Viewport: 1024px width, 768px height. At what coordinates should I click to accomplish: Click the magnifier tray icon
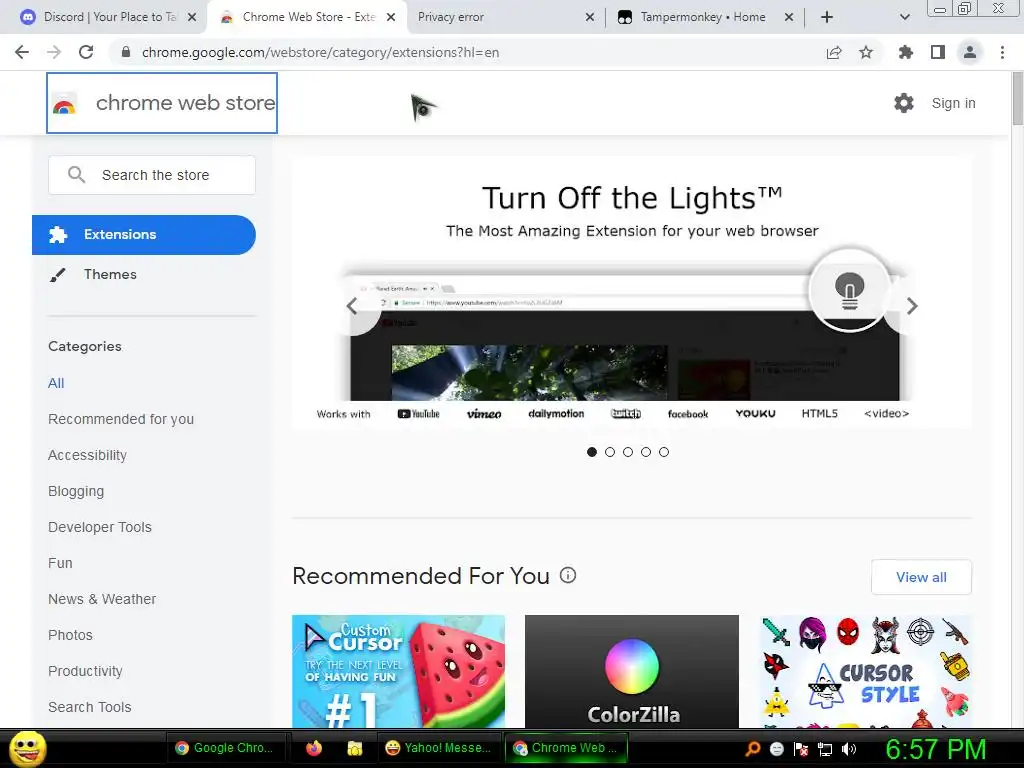753,749
